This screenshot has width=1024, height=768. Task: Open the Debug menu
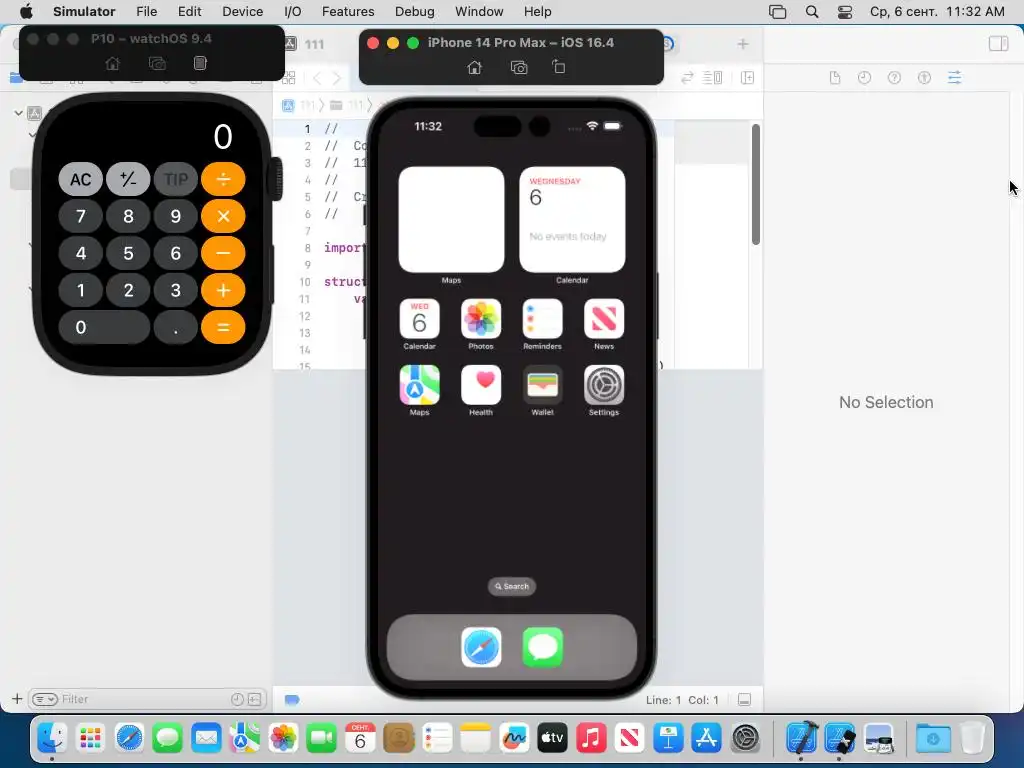[415, 12]
